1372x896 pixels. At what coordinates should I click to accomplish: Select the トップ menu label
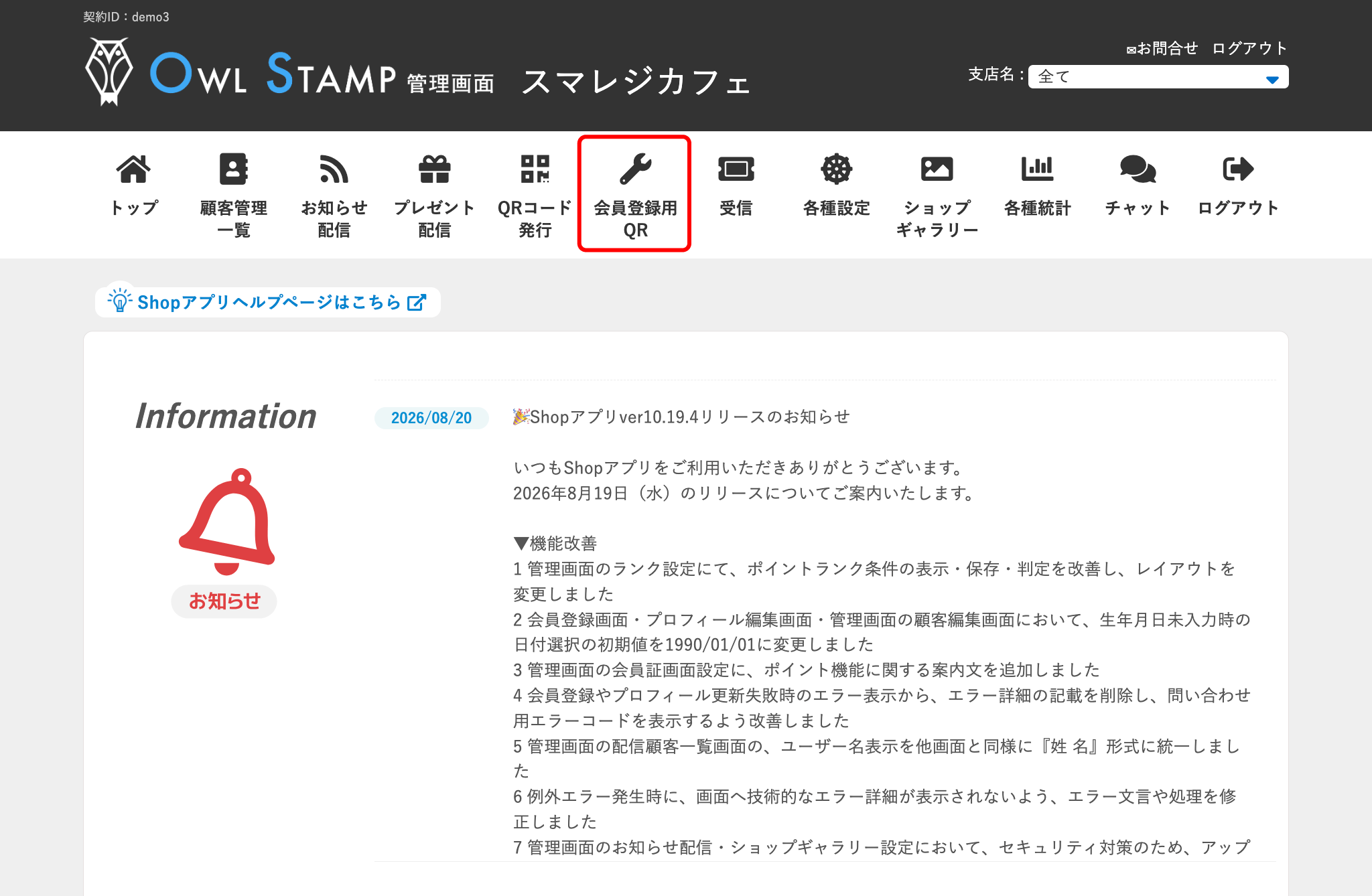pos(134,208)
